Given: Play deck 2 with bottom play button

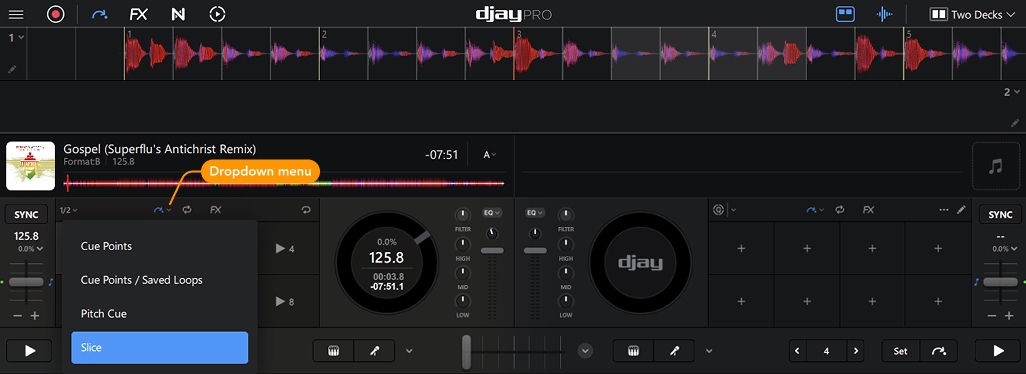Looking at the screenshot, I should pyautogui.click(x=998, y=350).
